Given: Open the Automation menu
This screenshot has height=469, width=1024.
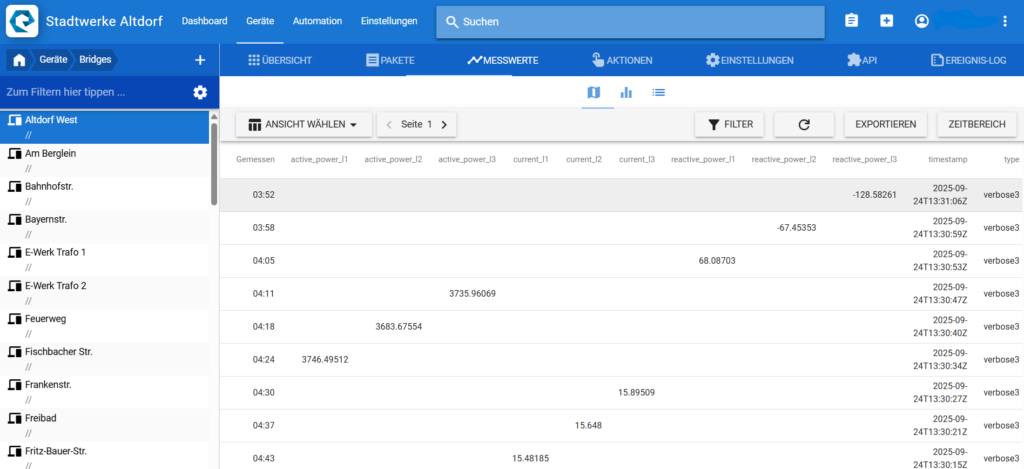Looking at the screenshot, I should point(317,21).
